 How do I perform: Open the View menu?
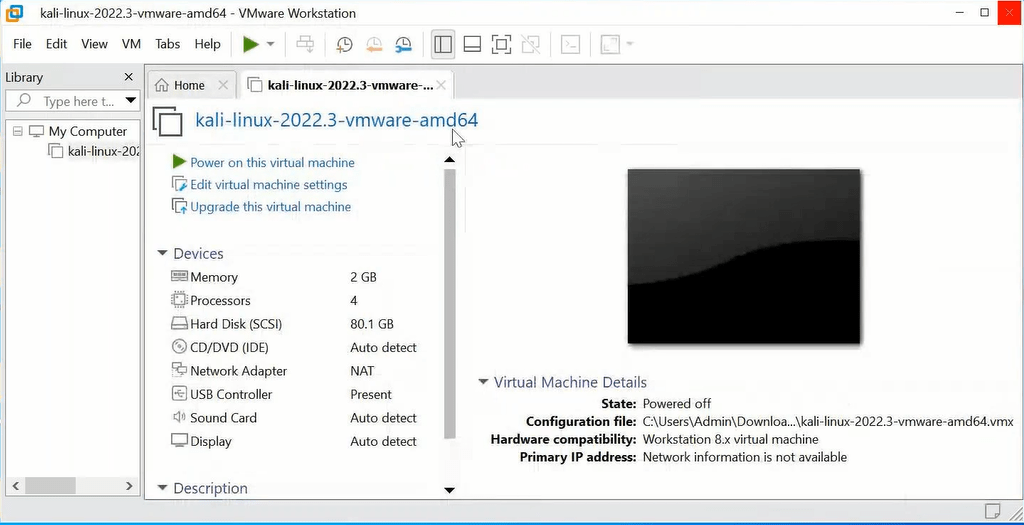(94, 44)
